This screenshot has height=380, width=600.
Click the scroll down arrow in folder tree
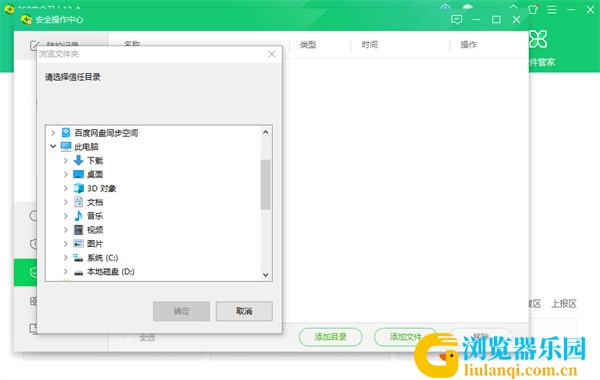266,275
